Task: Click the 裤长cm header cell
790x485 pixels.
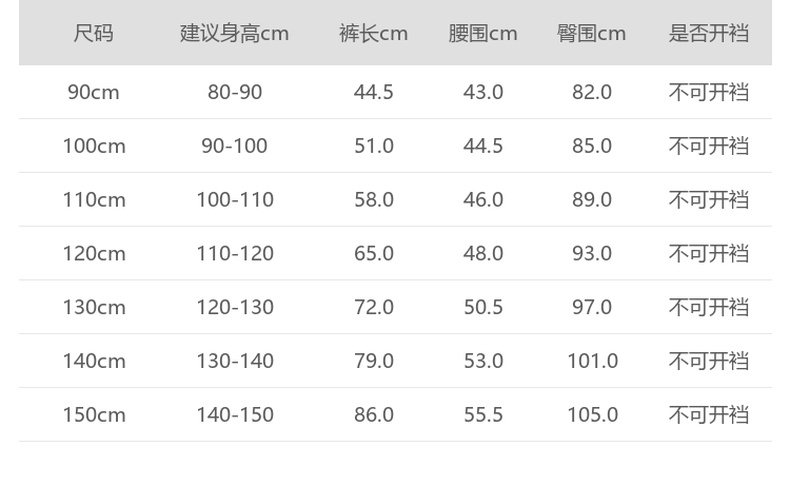Action: (373, 33)
